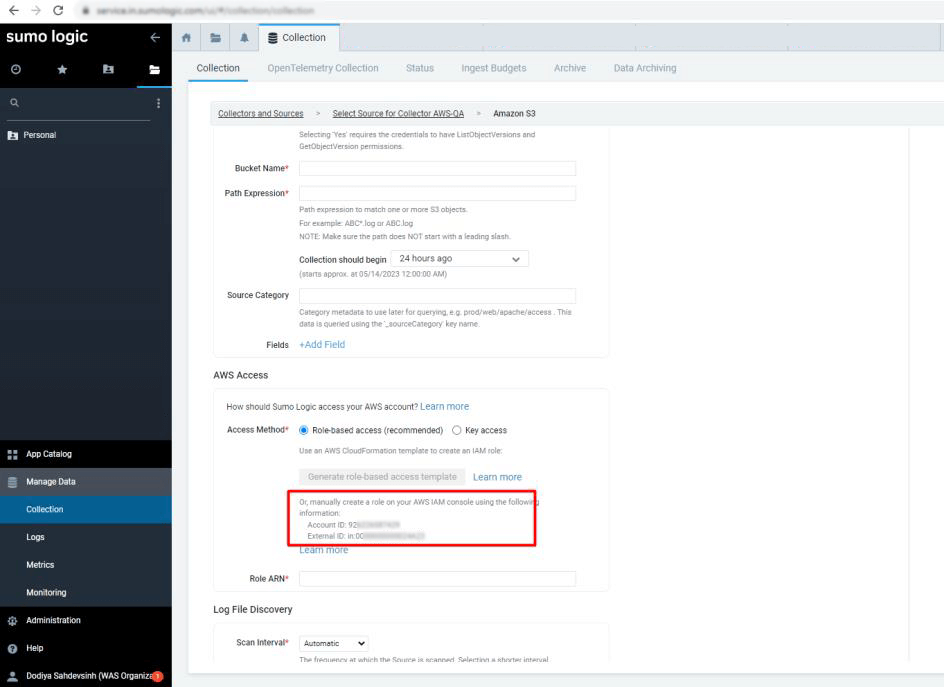Open the Personal folder icon in sidebar header
This screenshot has width=944, height=687.
(108, 69)
